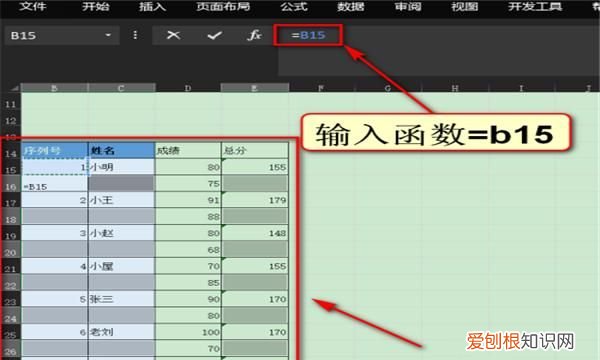This screenshot has width=600, height=360.
Task: Select cell containing 小赵
Action: pyautogui.click(x=122, y=233)
